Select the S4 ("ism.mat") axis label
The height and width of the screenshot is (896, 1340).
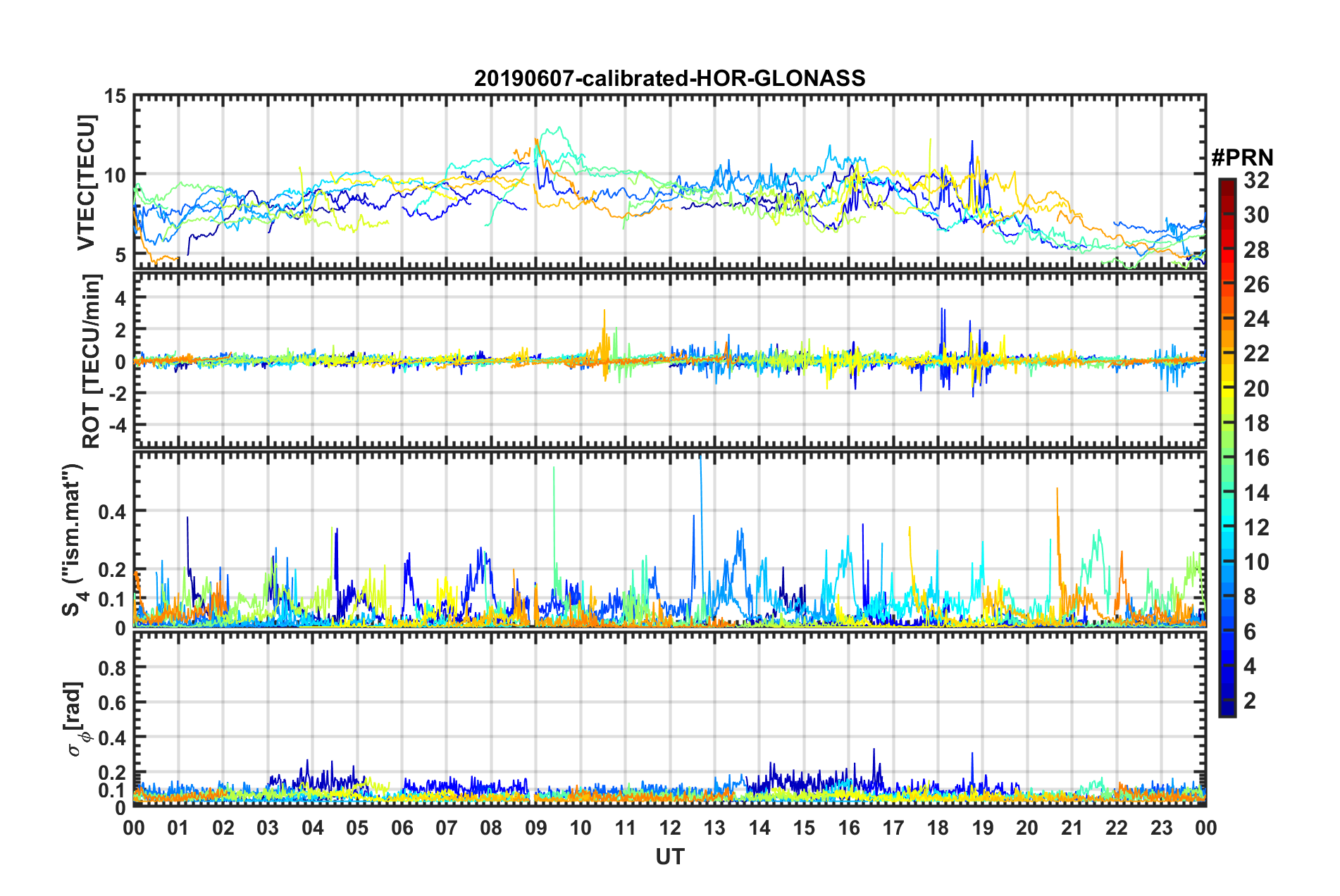[73, 540]
